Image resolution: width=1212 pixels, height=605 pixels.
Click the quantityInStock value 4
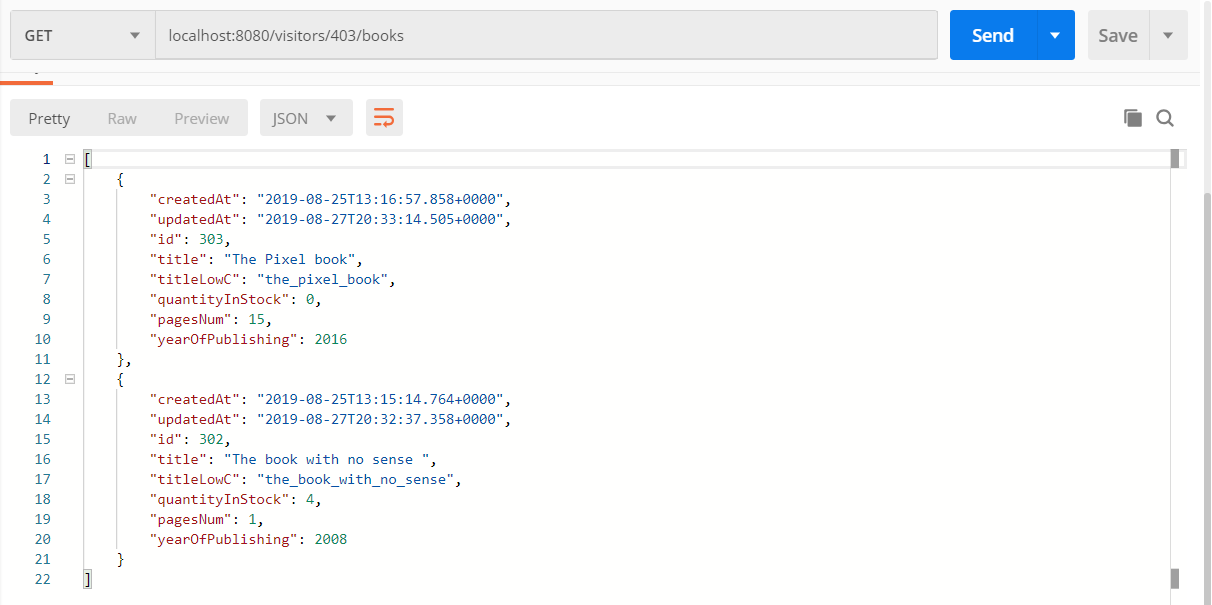coord(311,499)
